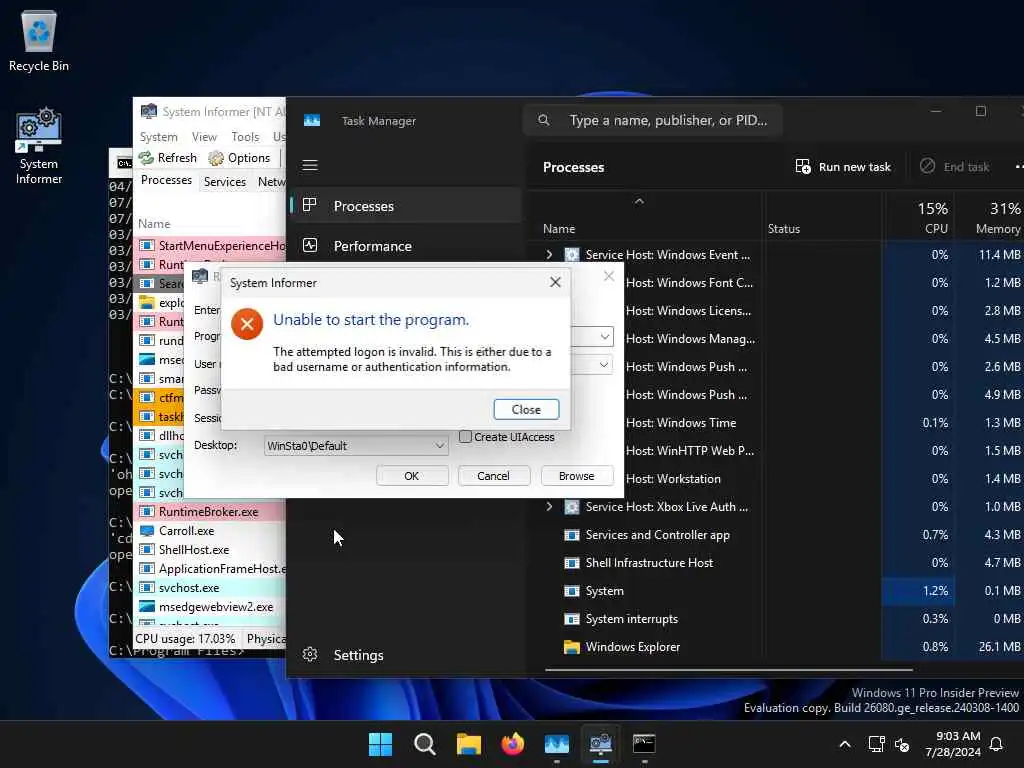
Task: Click the Windows Explorer folder icon in list
Action: pos(571,647)
